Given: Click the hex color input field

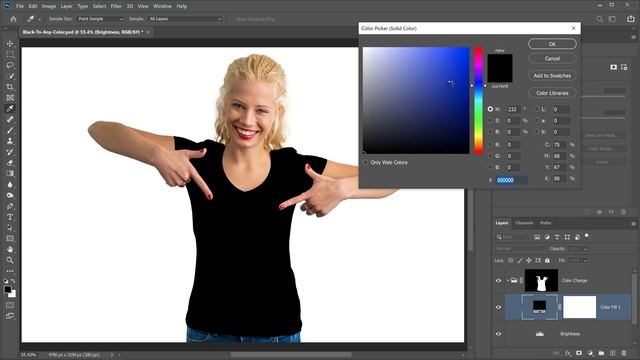Looking at the screenshot, I should tap(511, 180).
